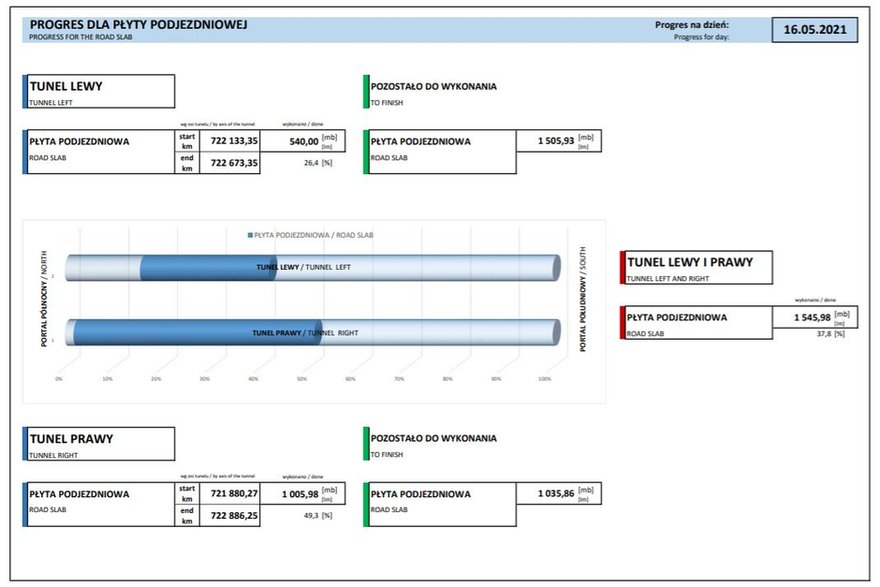880x587 pixels.
Task: Select the 1 005,98 done value cell
Action: tap(303, 493)
